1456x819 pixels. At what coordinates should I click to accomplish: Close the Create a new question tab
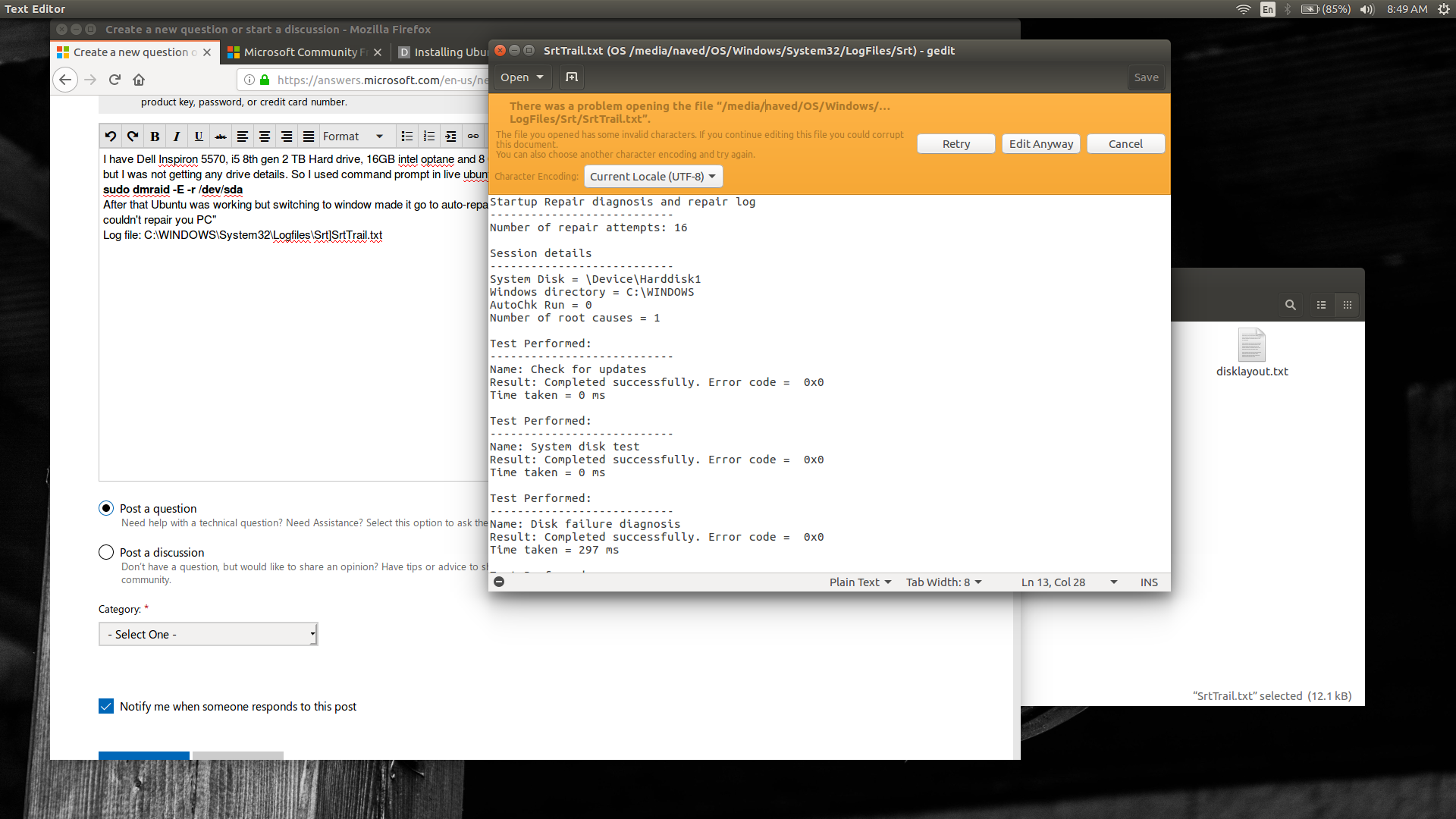tap(207, 52)
